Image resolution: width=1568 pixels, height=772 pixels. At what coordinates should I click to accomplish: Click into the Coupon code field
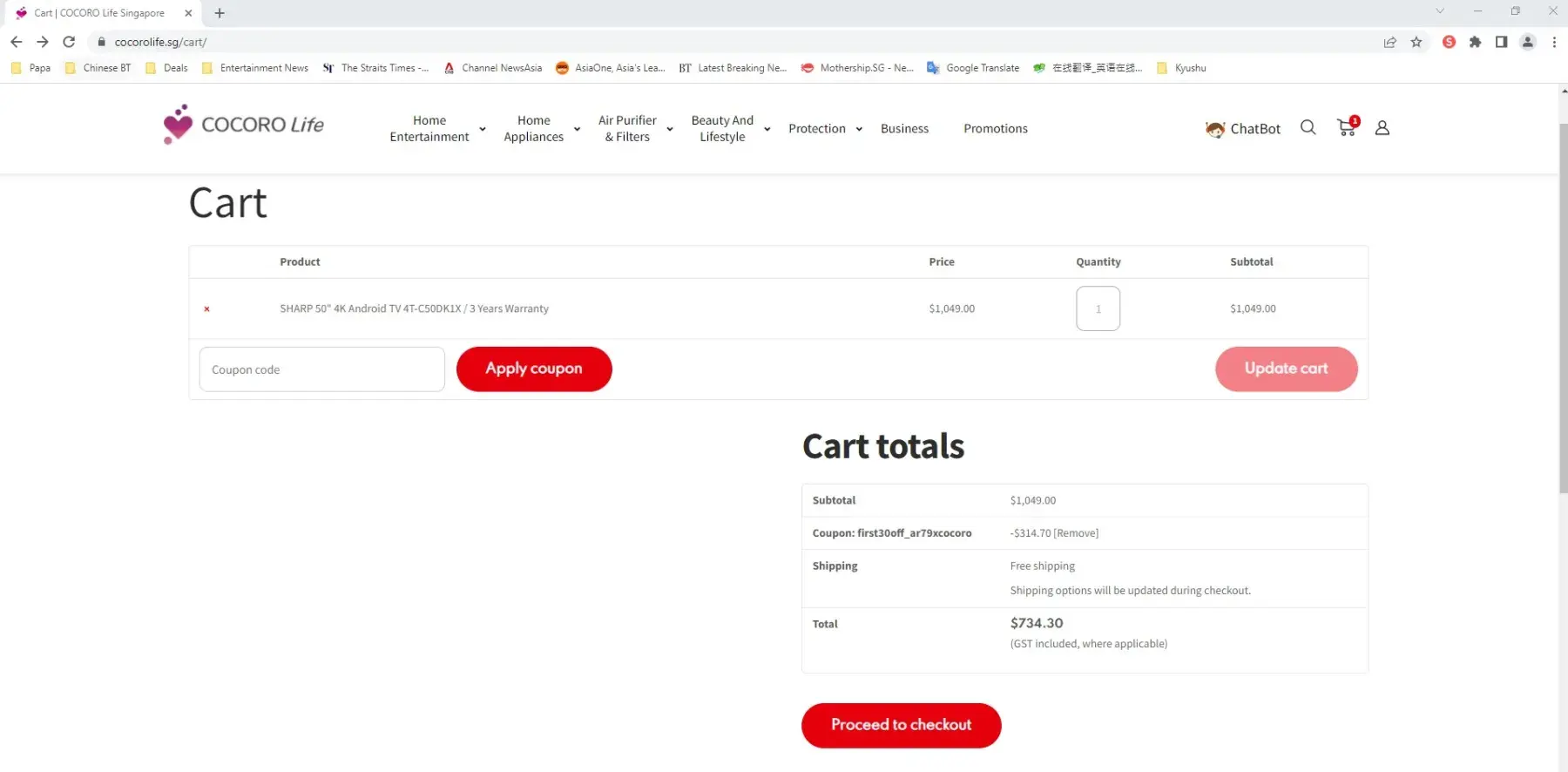321,369
